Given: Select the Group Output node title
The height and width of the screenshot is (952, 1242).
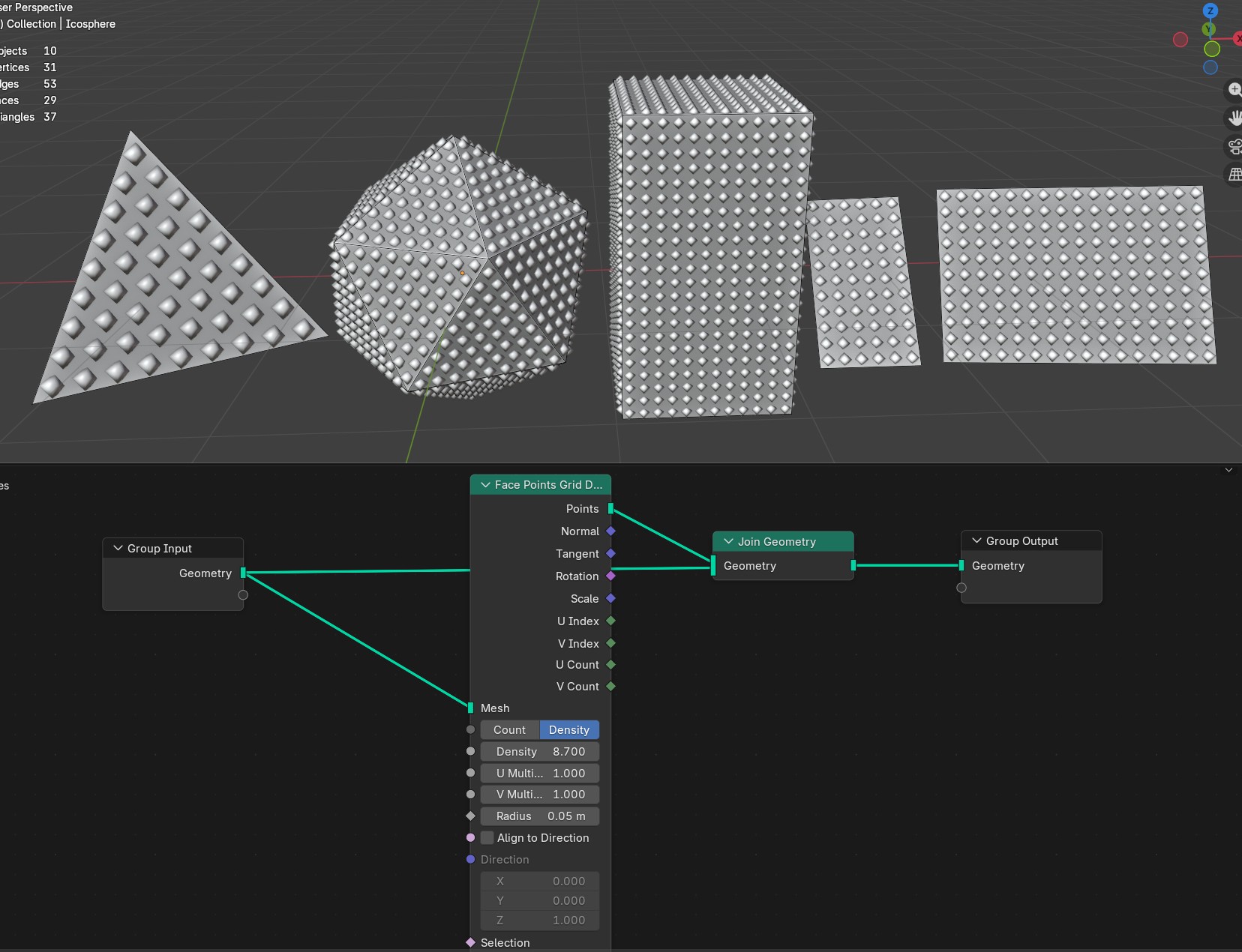Looking at the screenshot, I should tap(1021, 540).
